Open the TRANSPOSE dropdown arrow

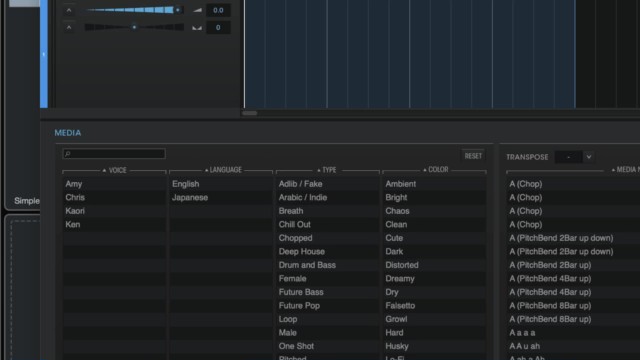[589, 157]
